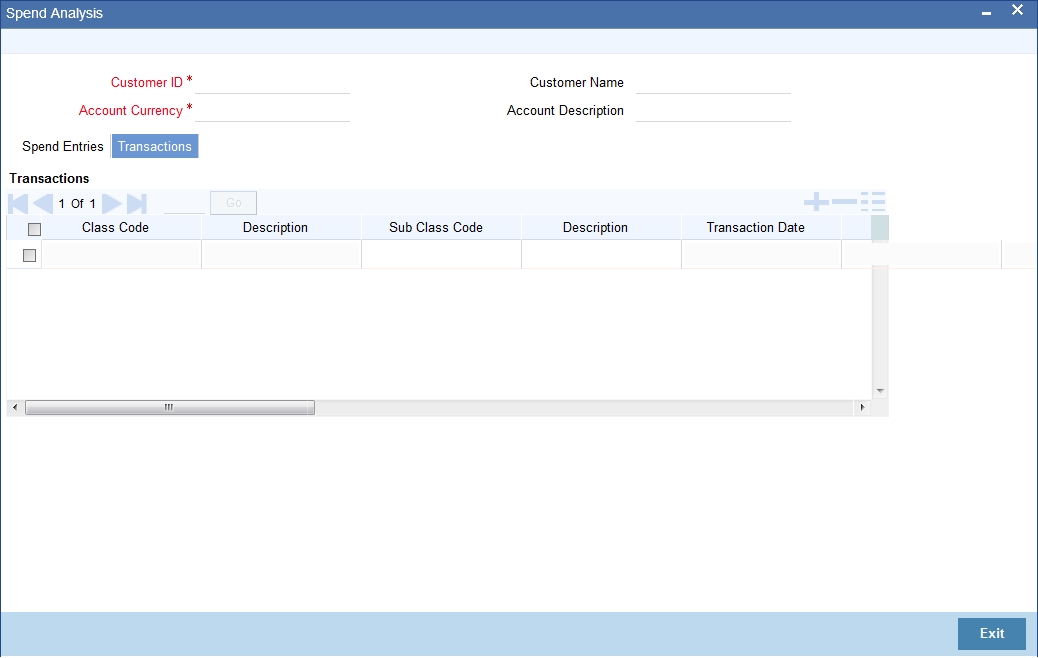Image resolution: width=1038 pixels, height=658 pixels.
Task: Add a new row with plus icon
Action: (816, 202)
